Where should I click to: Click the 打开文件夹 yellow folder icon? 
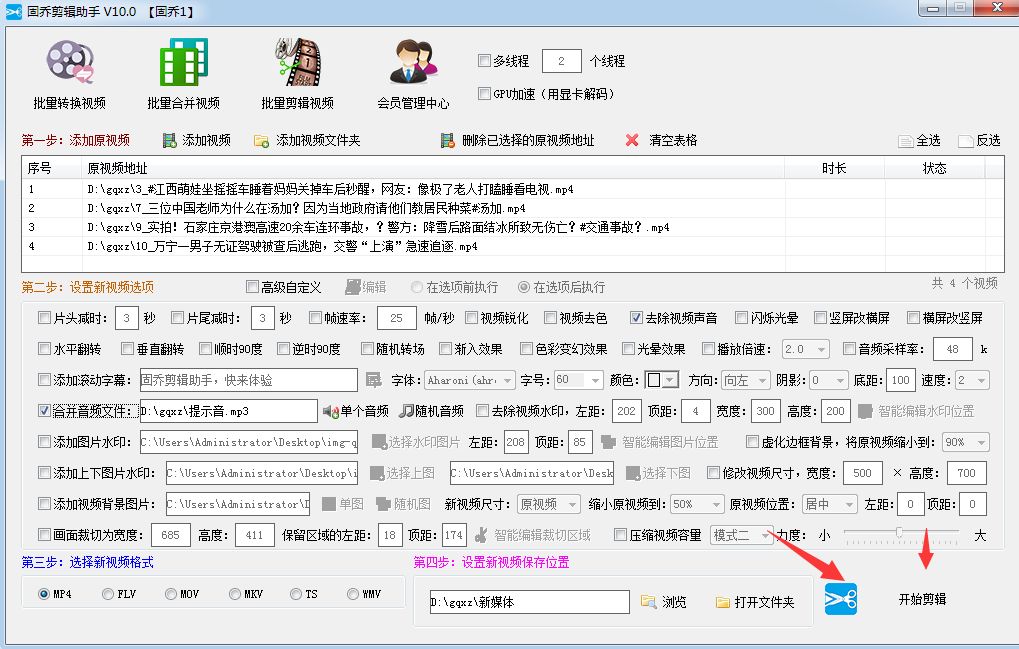(720, 601)
